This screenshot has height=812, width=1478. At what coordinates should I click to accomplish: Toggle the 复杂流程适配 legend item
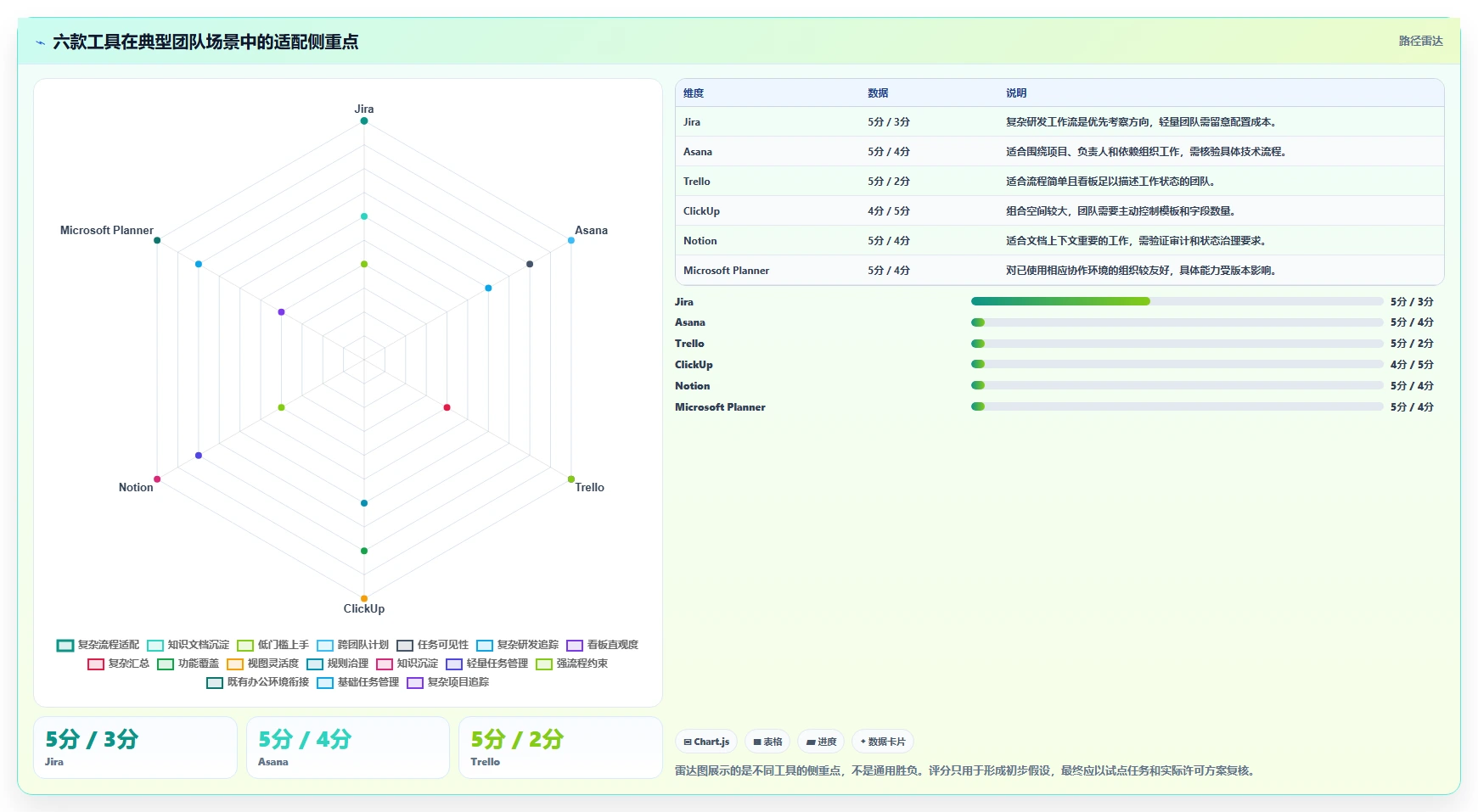[98, 645]
